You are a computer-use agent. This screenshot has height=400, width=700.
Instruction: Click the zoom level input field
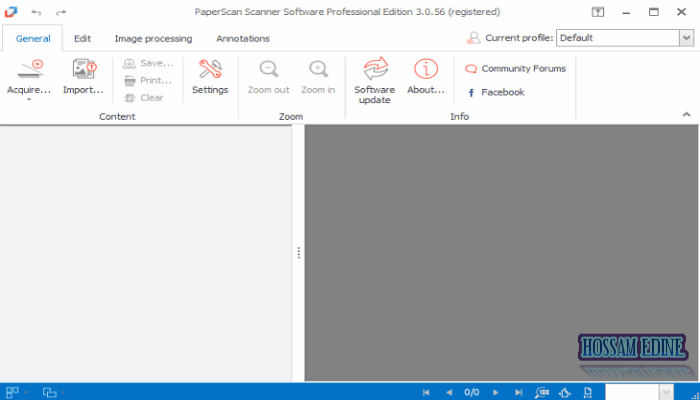(631, 392)
